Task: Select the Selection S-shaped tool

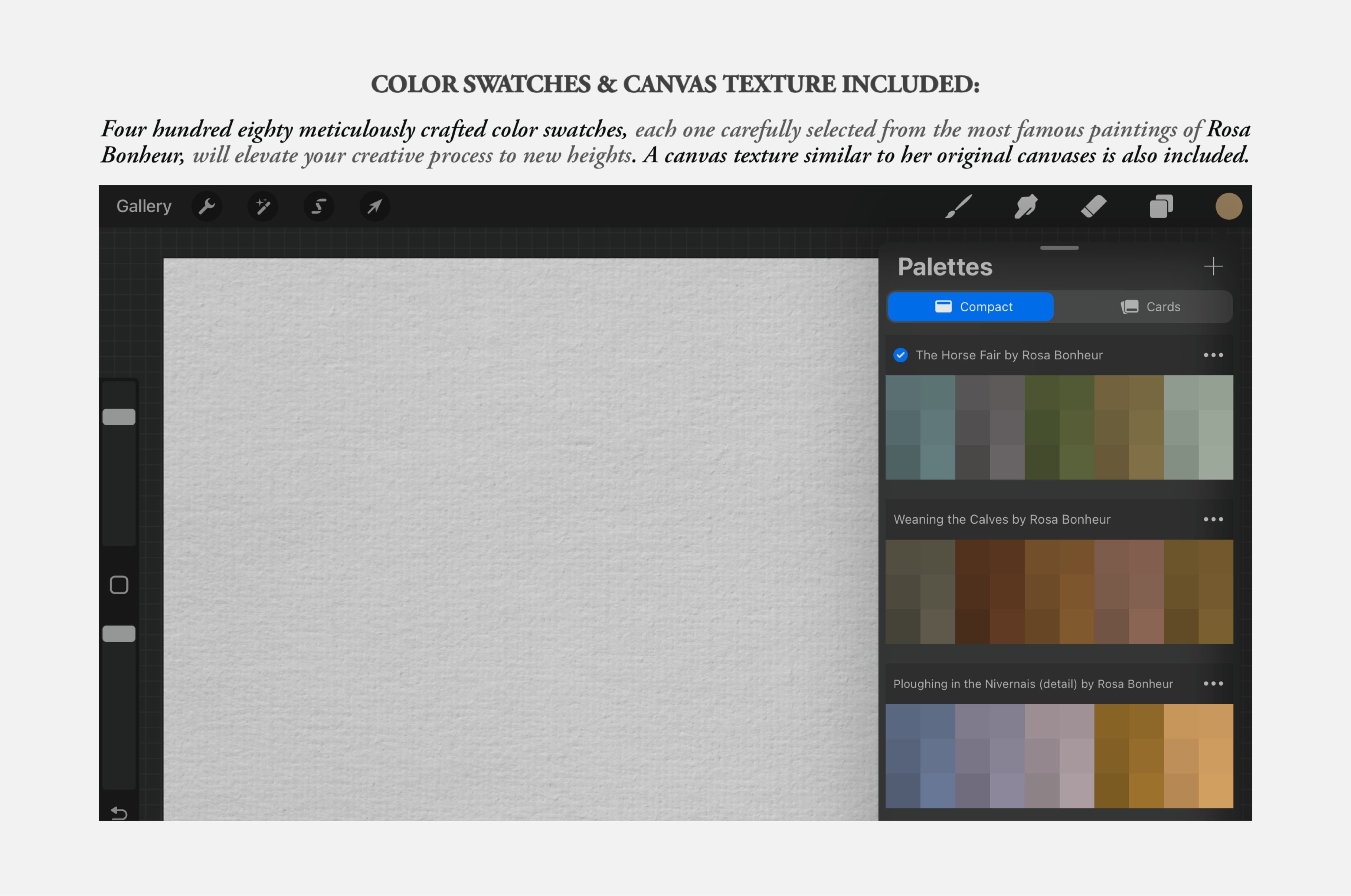Action: (x=319, y=206)
